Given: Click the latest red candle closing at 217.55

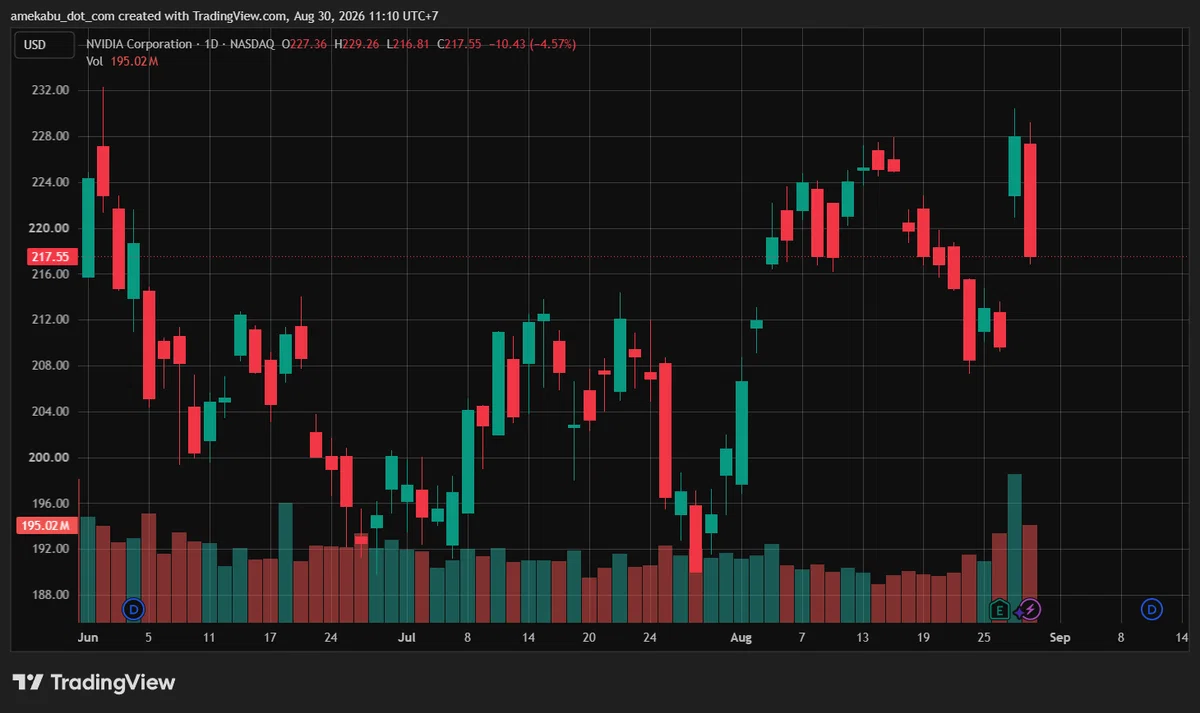Looking at the screenshot, I should coord(1030,200).
